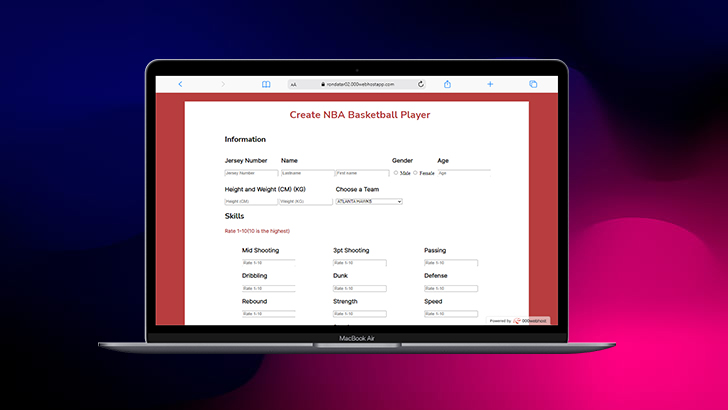The image size is (728, 410).
Task: Focus the Dunk rating field
Action: 360,288
